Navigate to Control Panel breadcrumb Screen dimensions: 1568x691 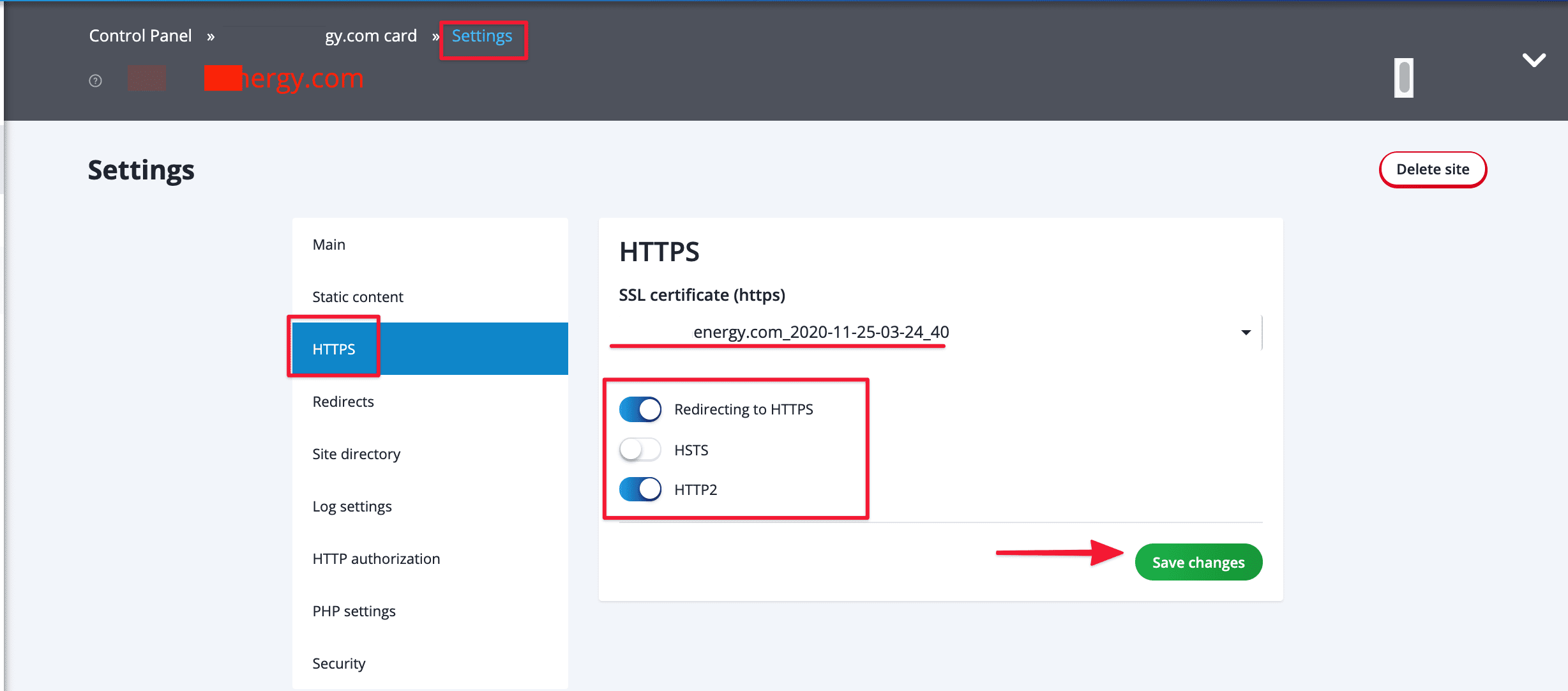click(x=140, y=36)
